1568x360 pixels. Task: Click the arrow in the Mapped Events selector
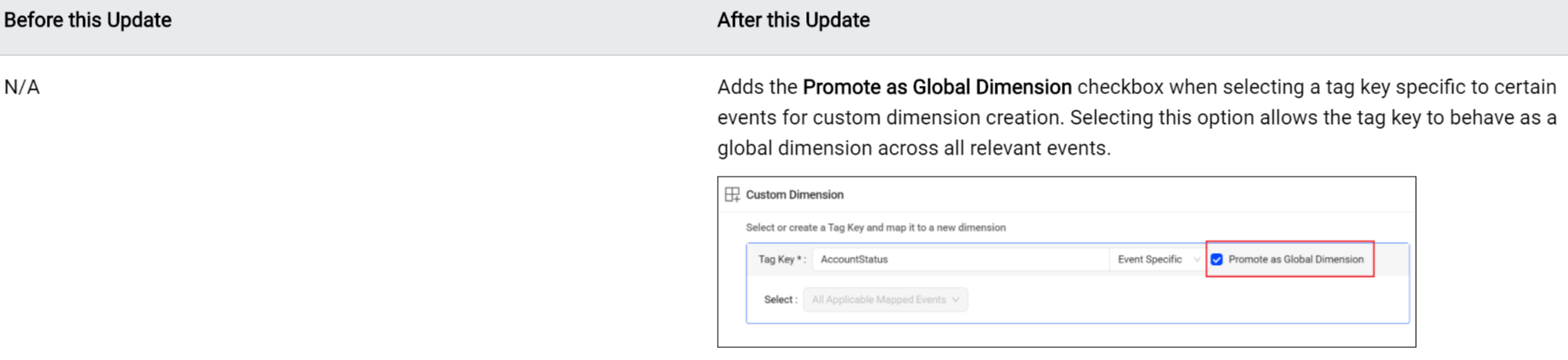pos(956,300)
